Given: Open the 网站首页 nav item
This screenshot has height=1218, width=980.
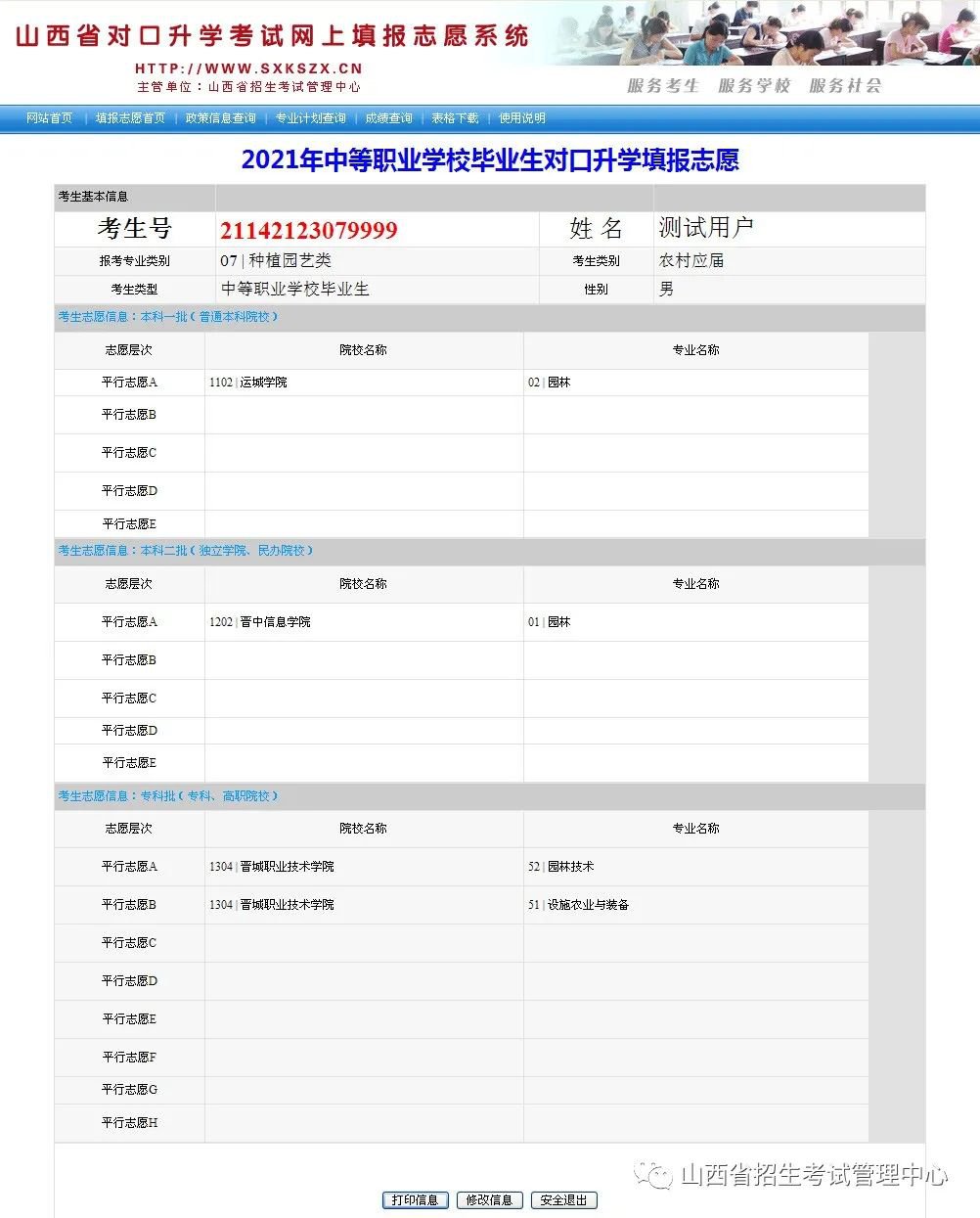Looking at the screenshot, I should 50,118.
